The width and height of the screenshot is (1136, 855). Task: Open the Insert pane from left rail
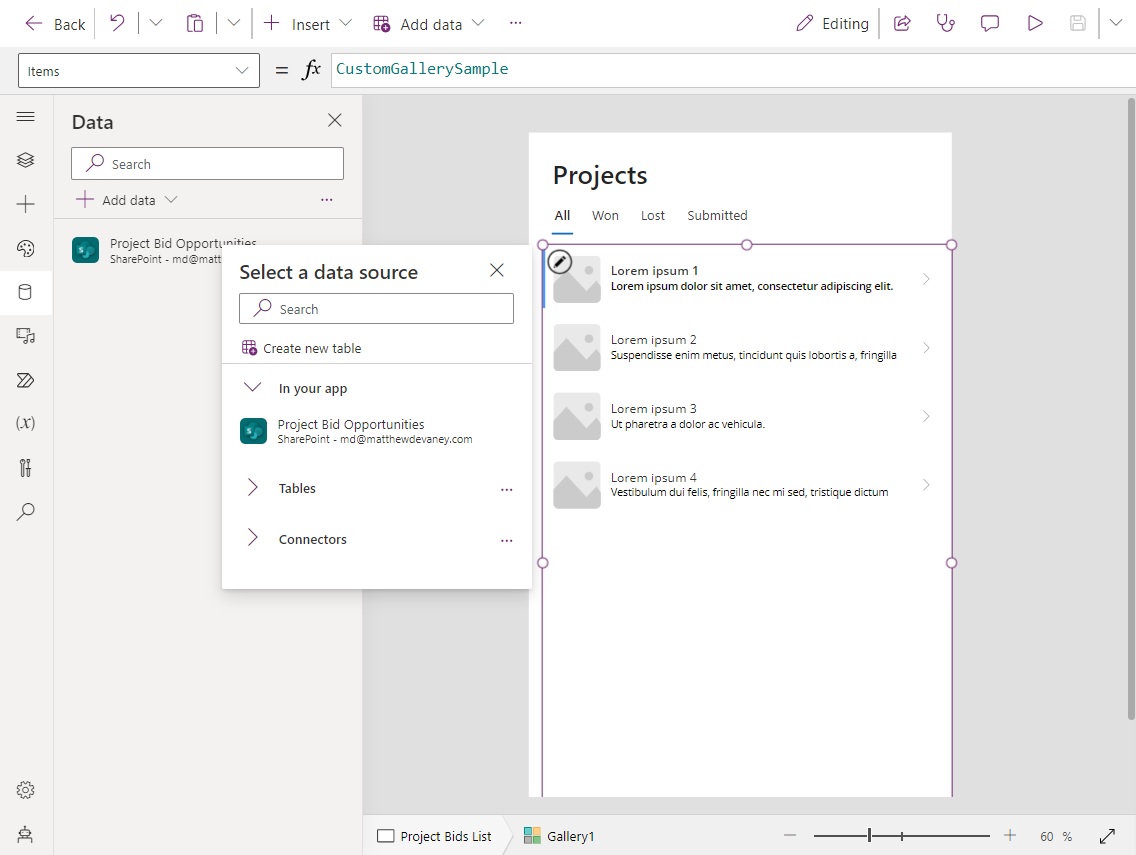coord(25,204)
